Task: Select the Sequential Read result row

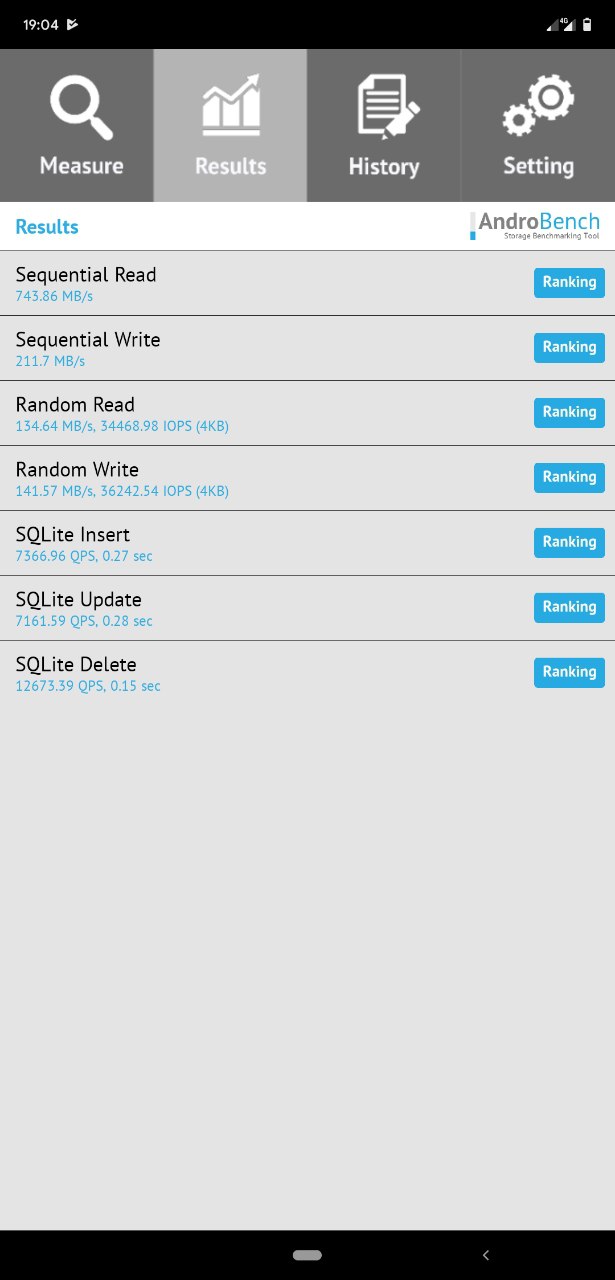Action: 307,283
